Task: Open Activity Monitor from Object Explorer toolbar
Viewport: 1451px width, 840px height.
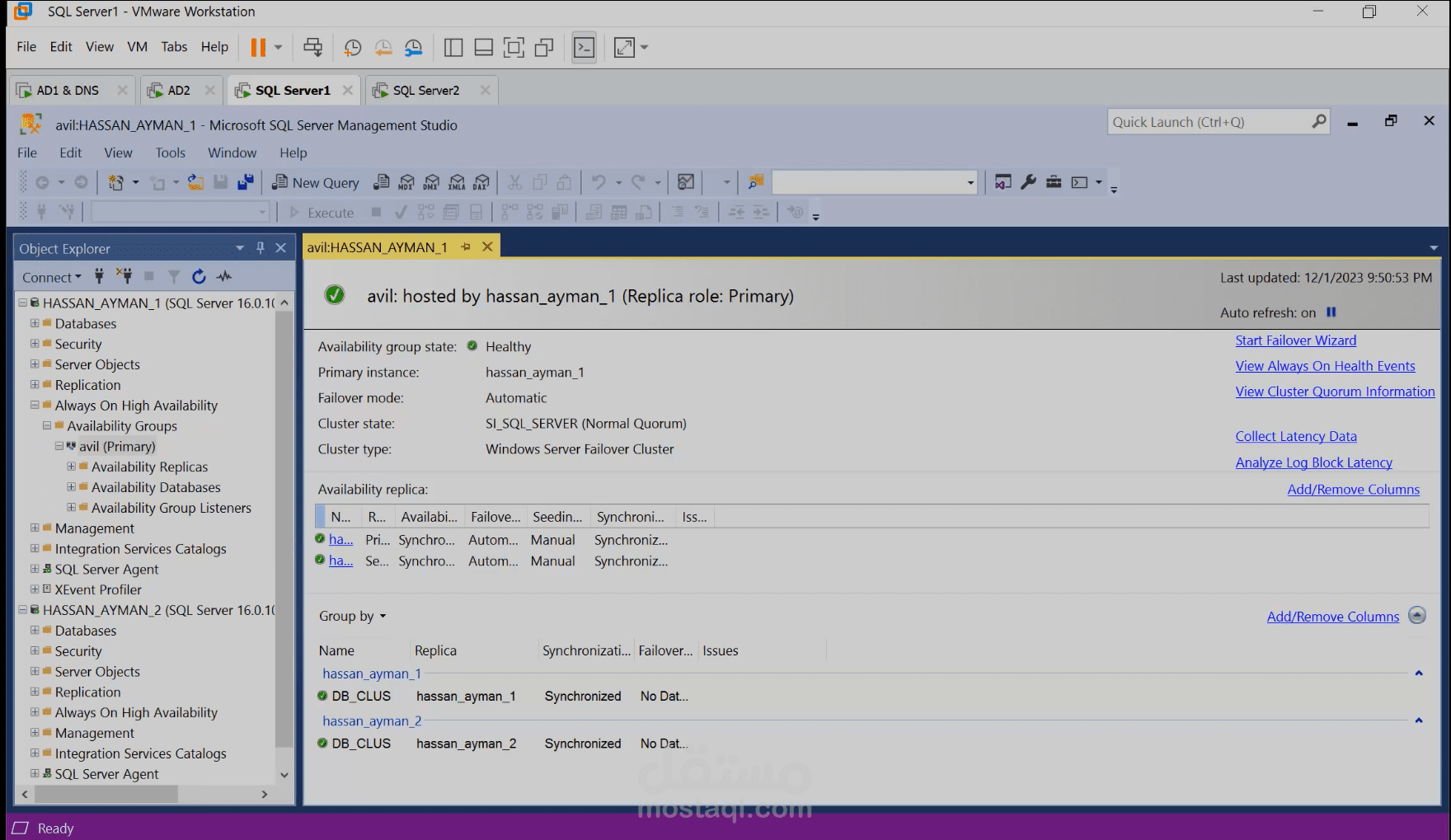Action: tap(224, 276)
